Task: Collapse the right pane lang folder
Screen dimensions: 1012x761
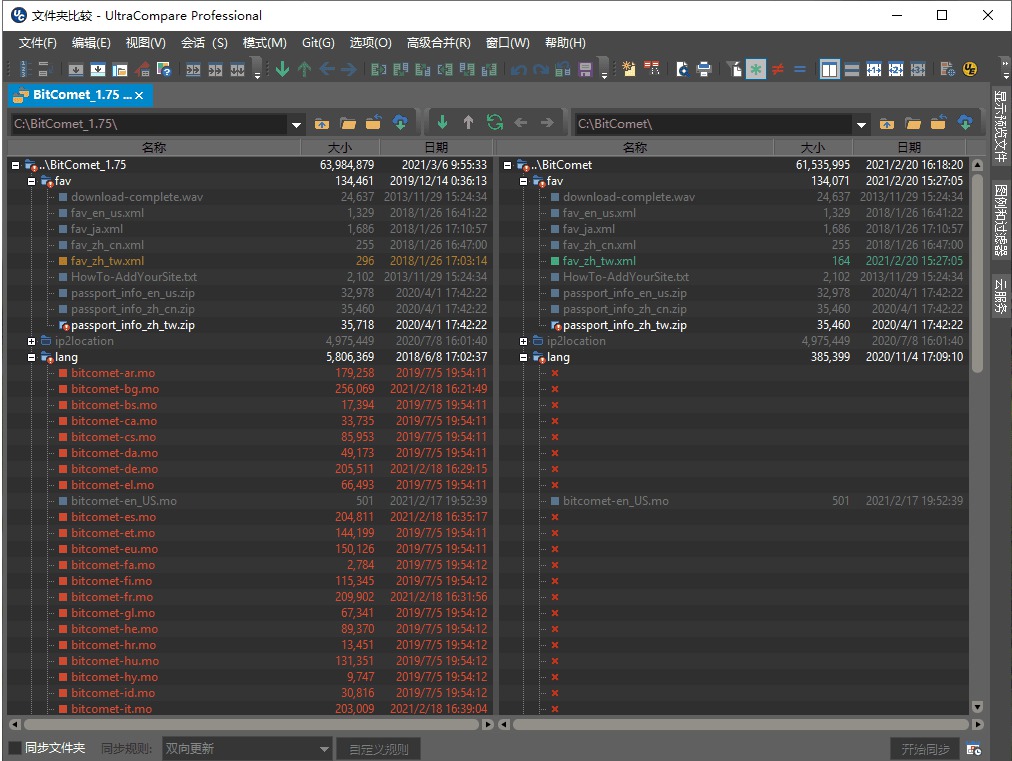Action: 523,358
